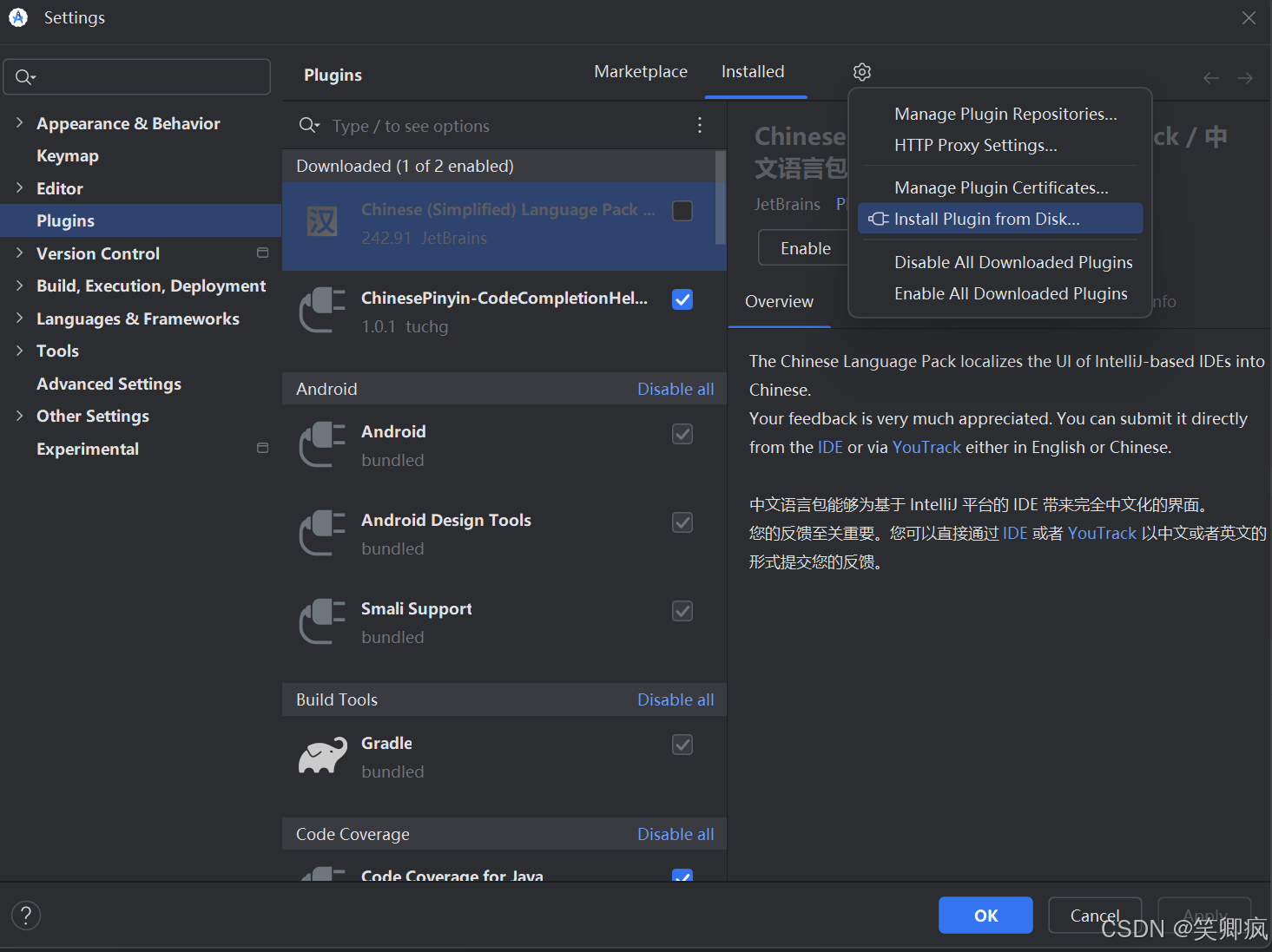
Task: Open English-paragraph YouTrack link
Action: click(926, 447)
